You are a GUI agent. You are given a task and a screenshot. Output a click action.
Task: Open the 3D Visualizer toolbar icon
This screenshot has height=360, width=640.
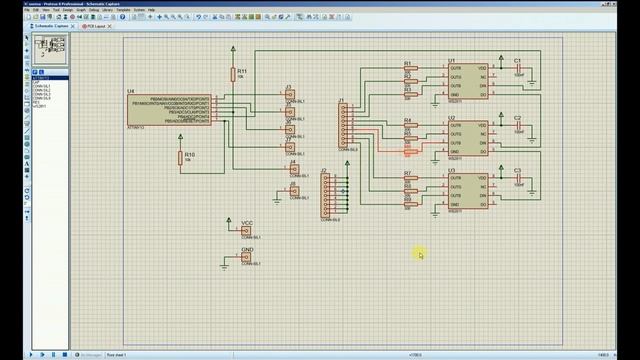click(80, 17)
